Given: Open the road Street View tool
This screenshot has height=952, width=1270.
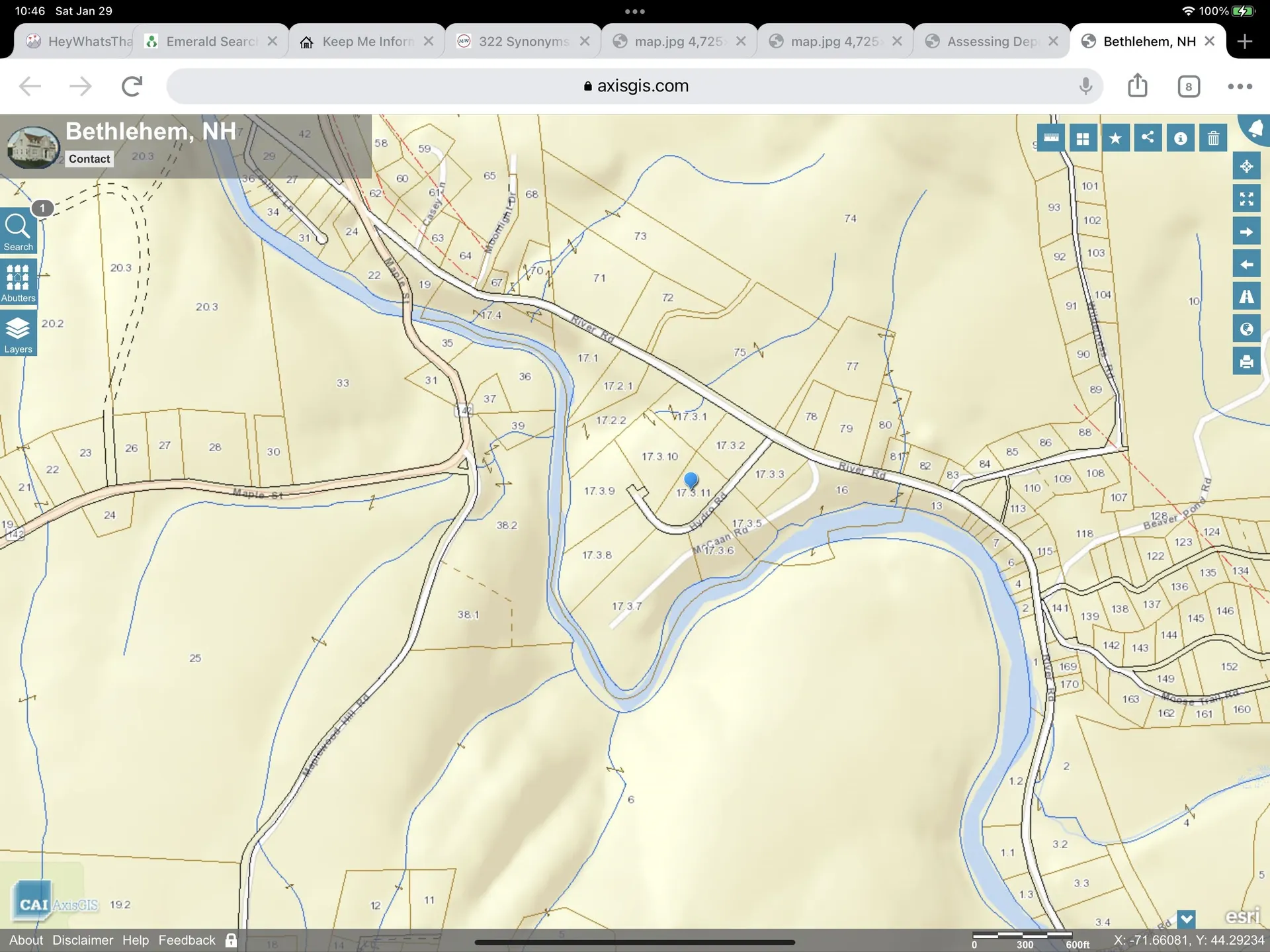Looking at the screenshot, I should coord(1247,296).
